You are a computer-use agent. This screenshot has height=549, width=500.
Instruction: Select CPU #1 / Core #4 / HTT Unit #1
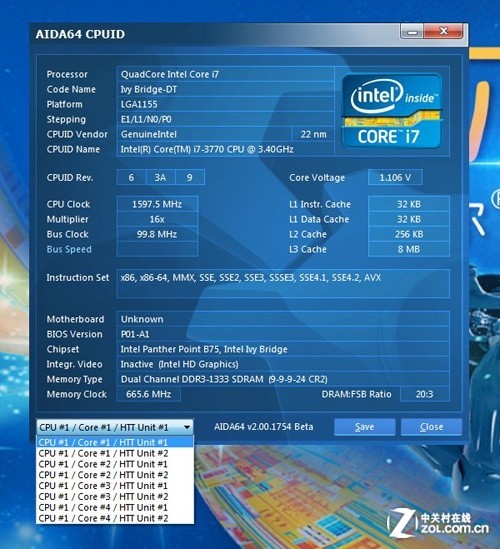point(114,508)
